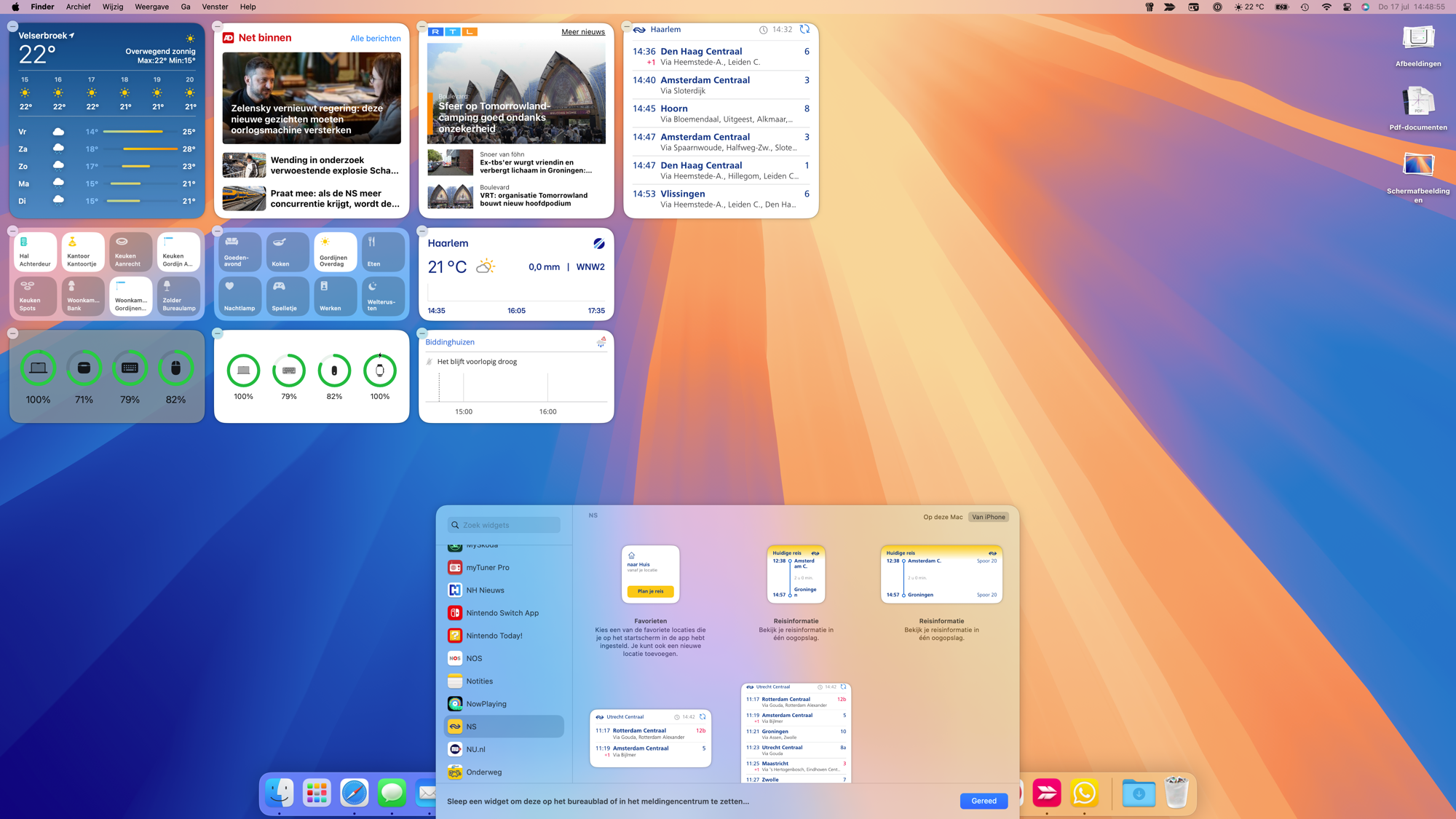Toggle Zolder Bureaulamp
The image size is (1456, 819).
point(178,296)
